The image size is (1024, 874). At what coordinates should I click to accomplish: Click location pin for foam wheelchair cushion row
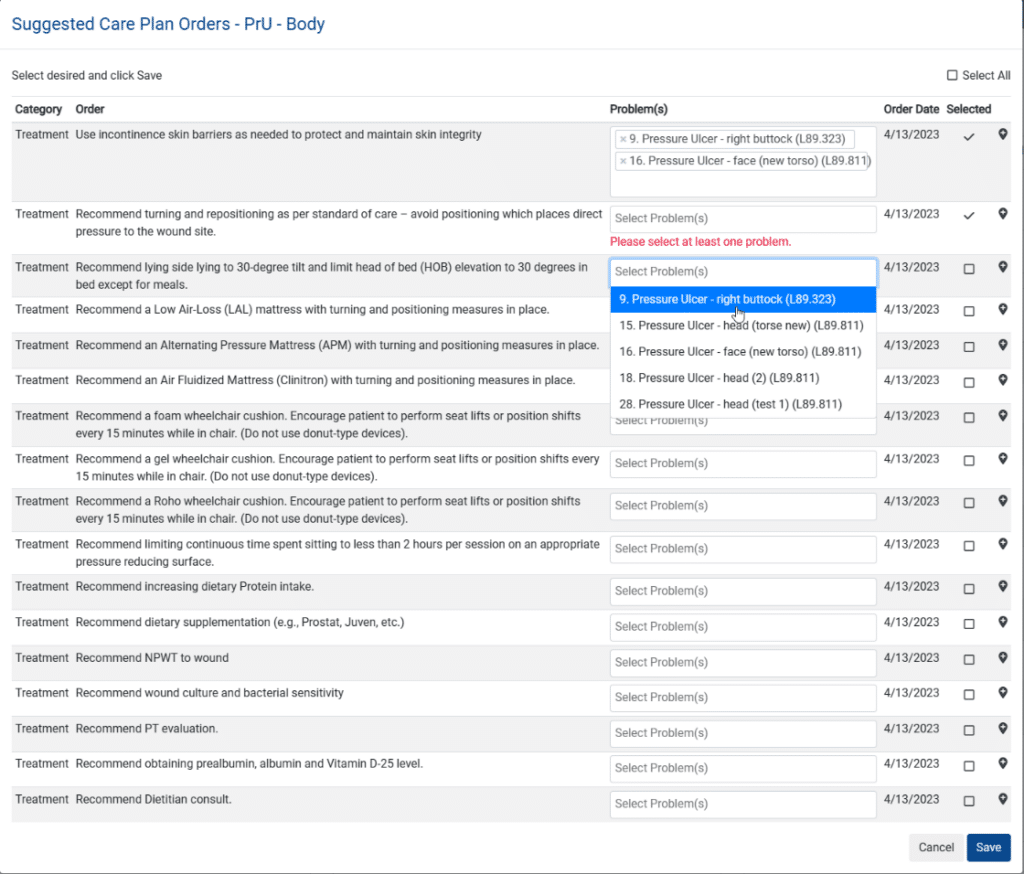pos(1002,416)
